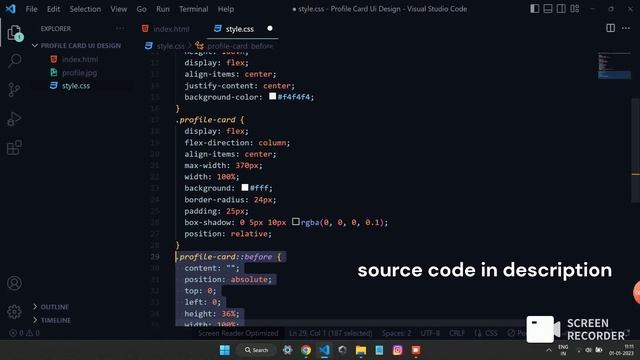Open profile.jpg in the Explorer tree
The height and width of the screenshot is (360, 640).
pyautogui.click(x=80, y=73)
